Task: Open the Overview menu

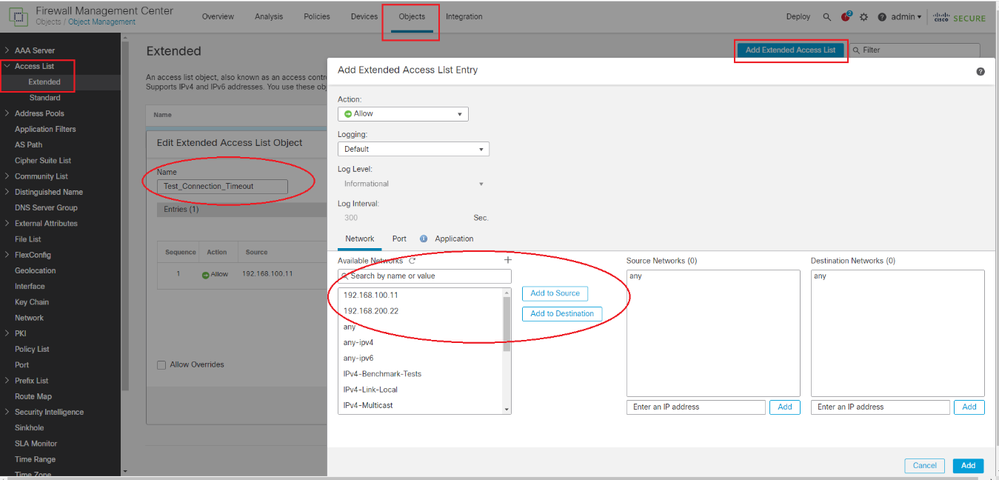Action: (x=218, y=17)
